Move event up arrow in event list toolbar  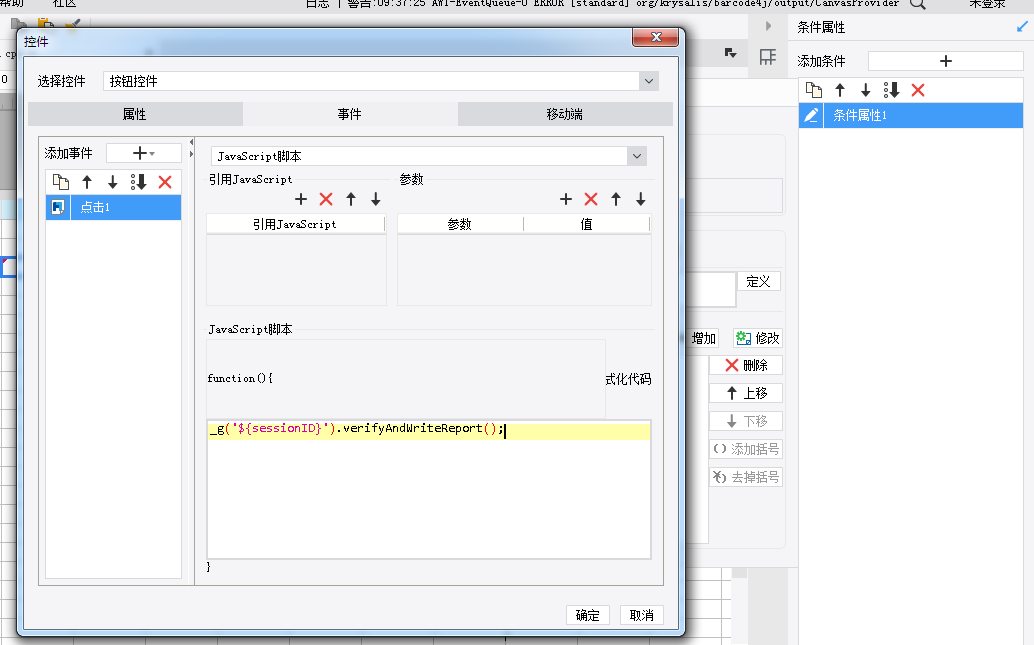coord(87,182)
